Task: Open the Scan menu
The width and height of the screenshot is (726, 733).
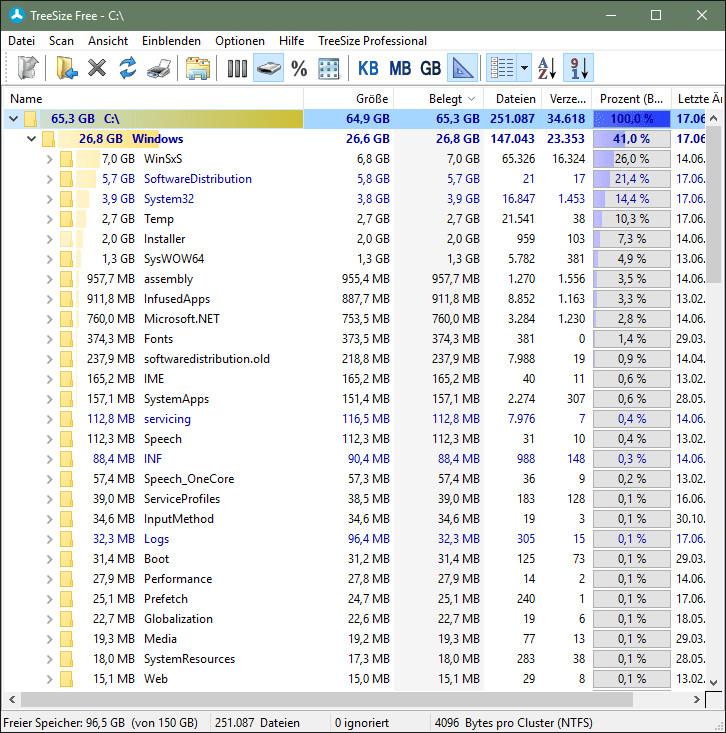Action: pos(61,41)
